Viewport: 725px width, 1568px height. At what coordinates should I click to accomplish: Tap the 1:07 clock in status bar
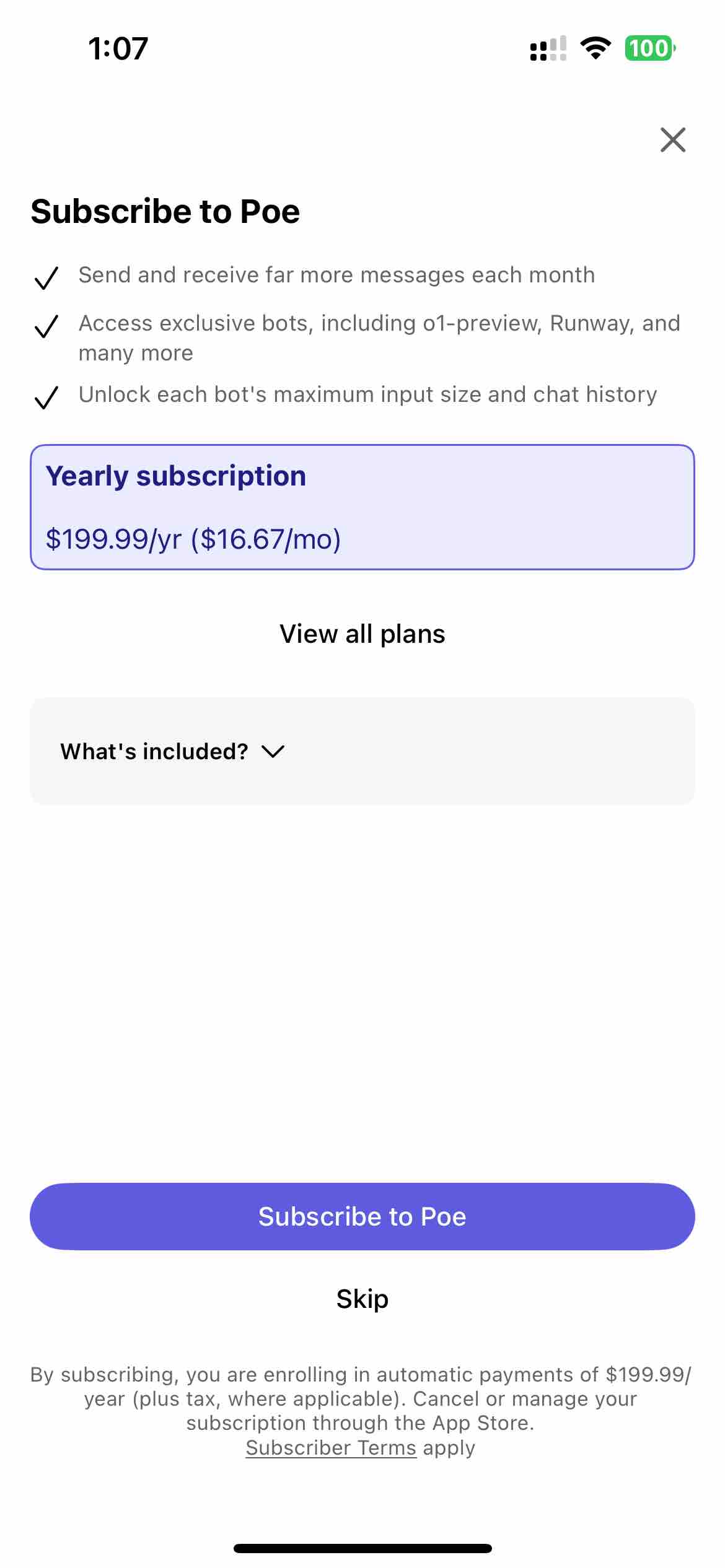(x=118, y=48)
